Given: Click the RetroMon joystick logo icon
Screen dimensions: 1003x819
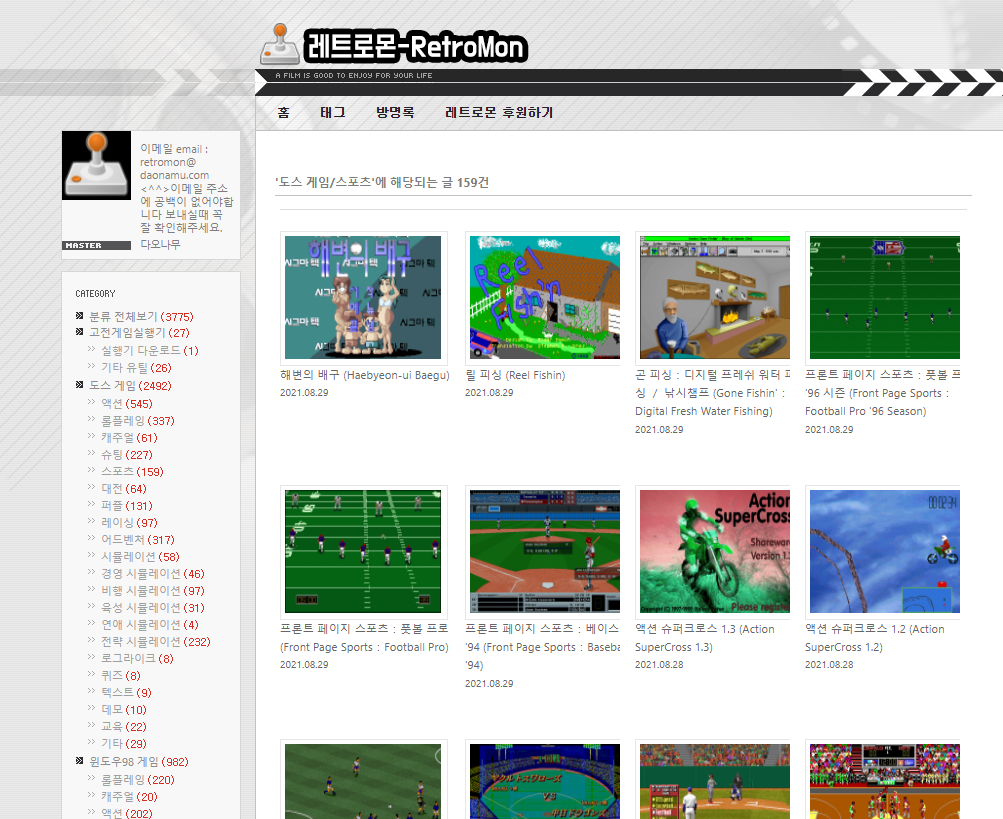Looking at the screenshot, I should coord(280,44).
